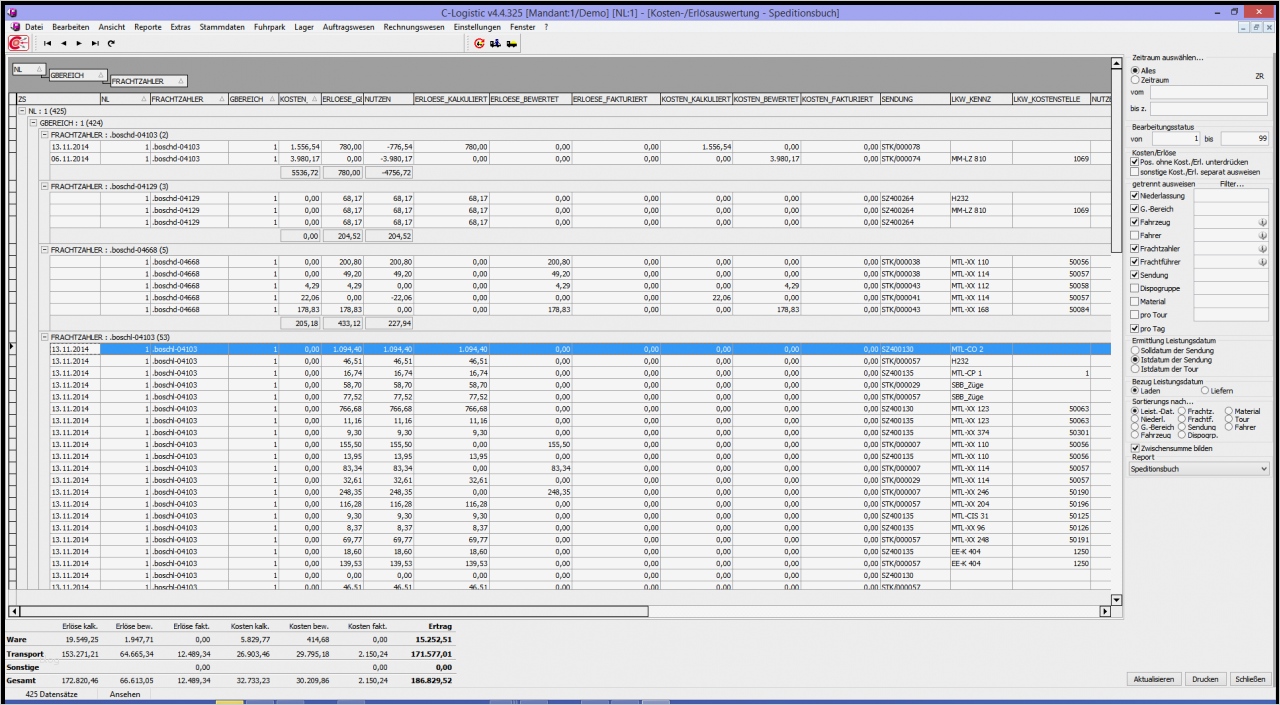1280x705 pixels.
Task: Collapse the FRACHTZAHLER .boschd-04129 group
Action: click(x=46, y=186)
